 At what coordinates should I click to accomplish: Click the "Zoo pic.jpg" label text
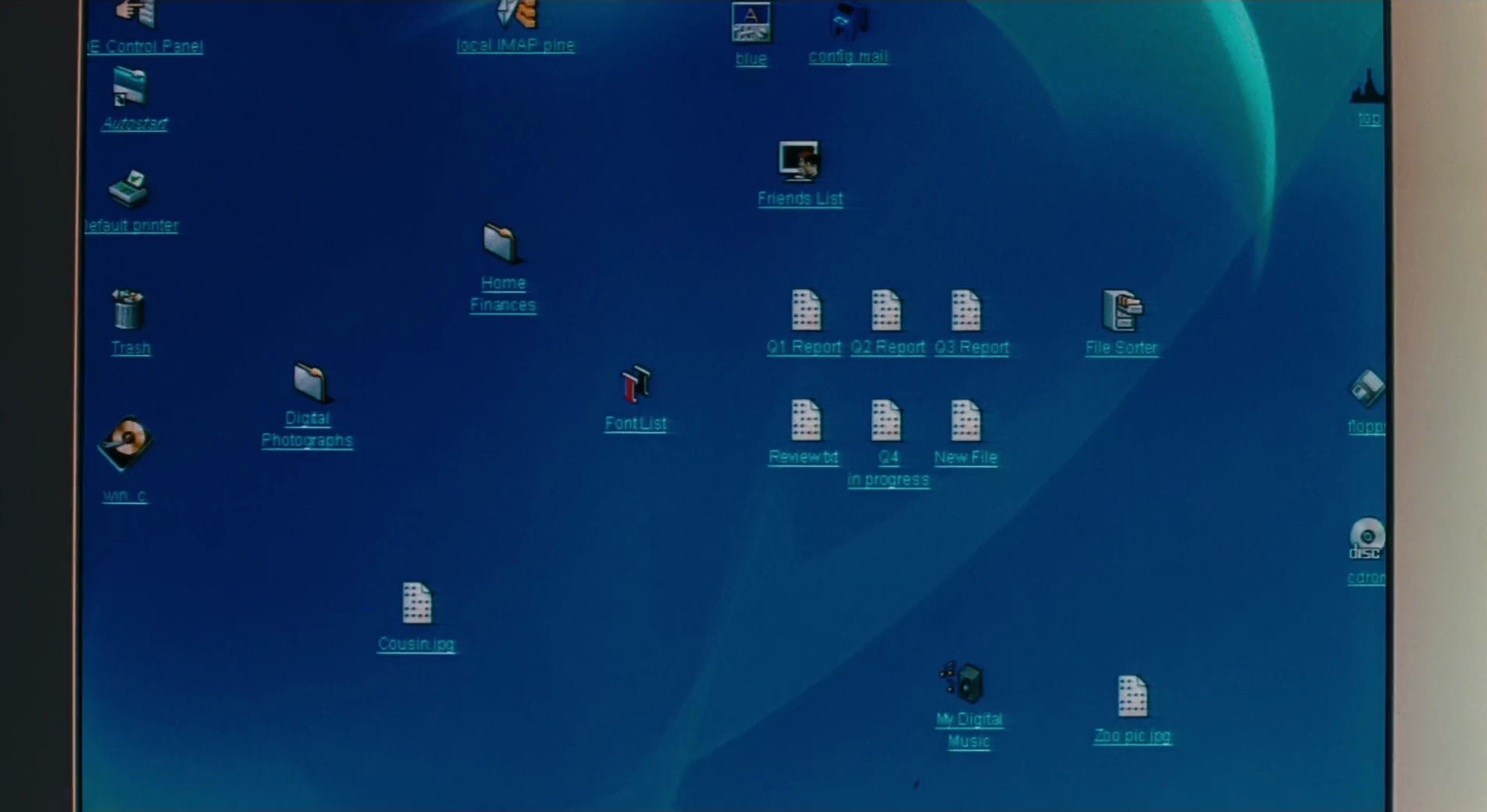(1132, 736)
